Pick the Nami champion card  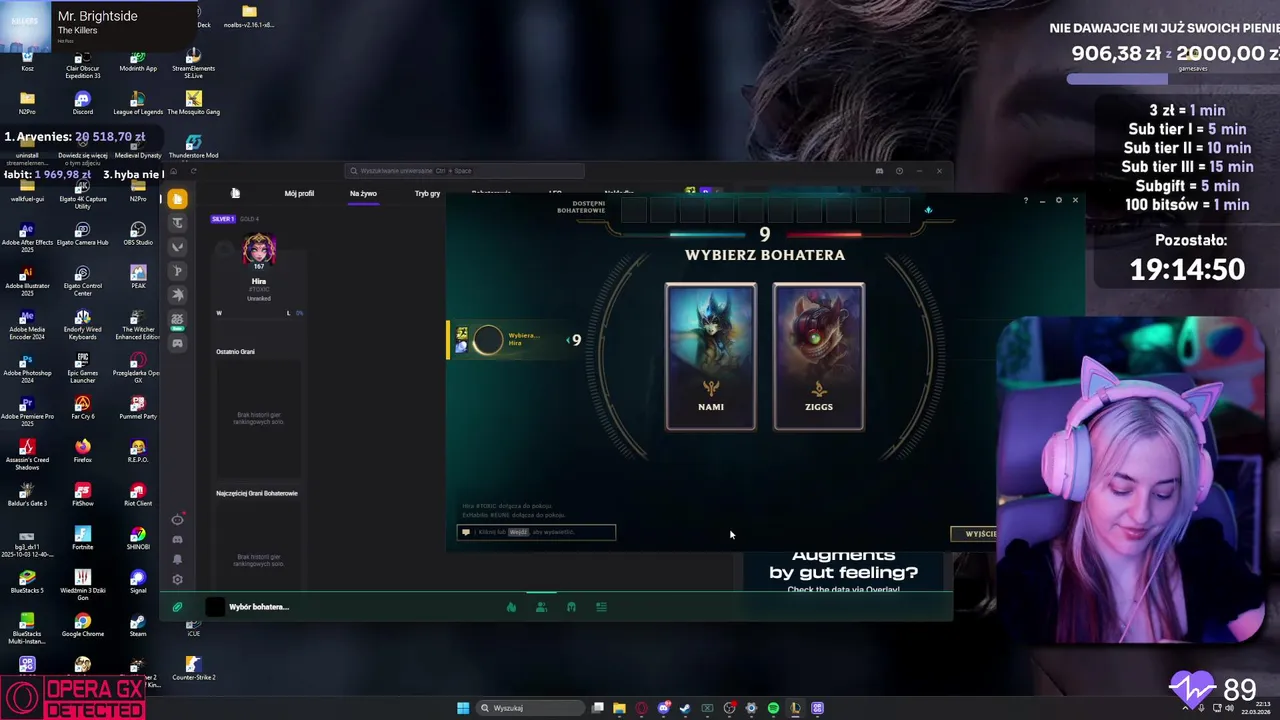coord(711,357)
